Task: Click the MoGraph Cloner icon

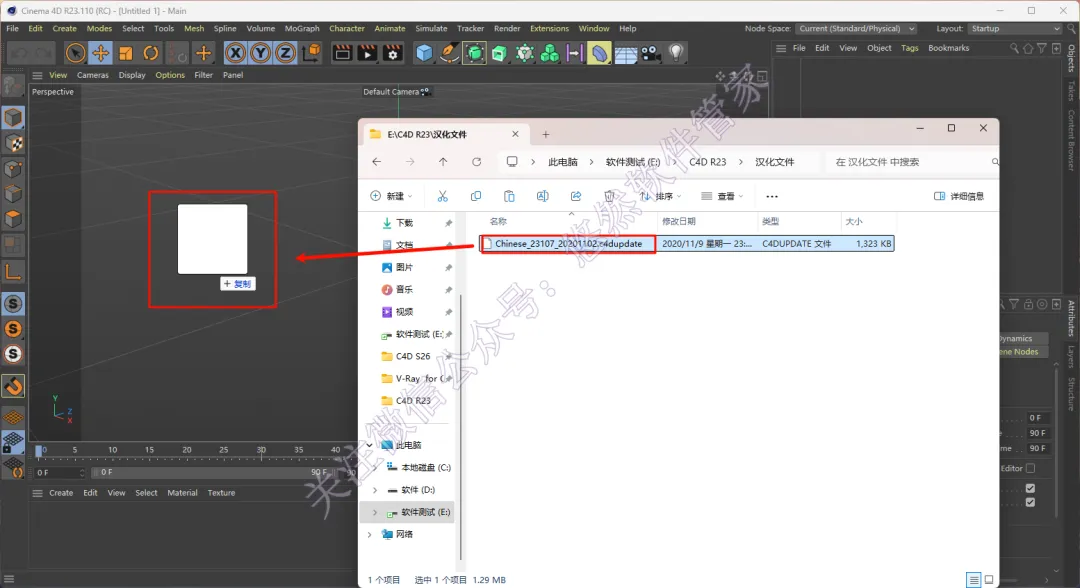Action: (x=550, y=53)
